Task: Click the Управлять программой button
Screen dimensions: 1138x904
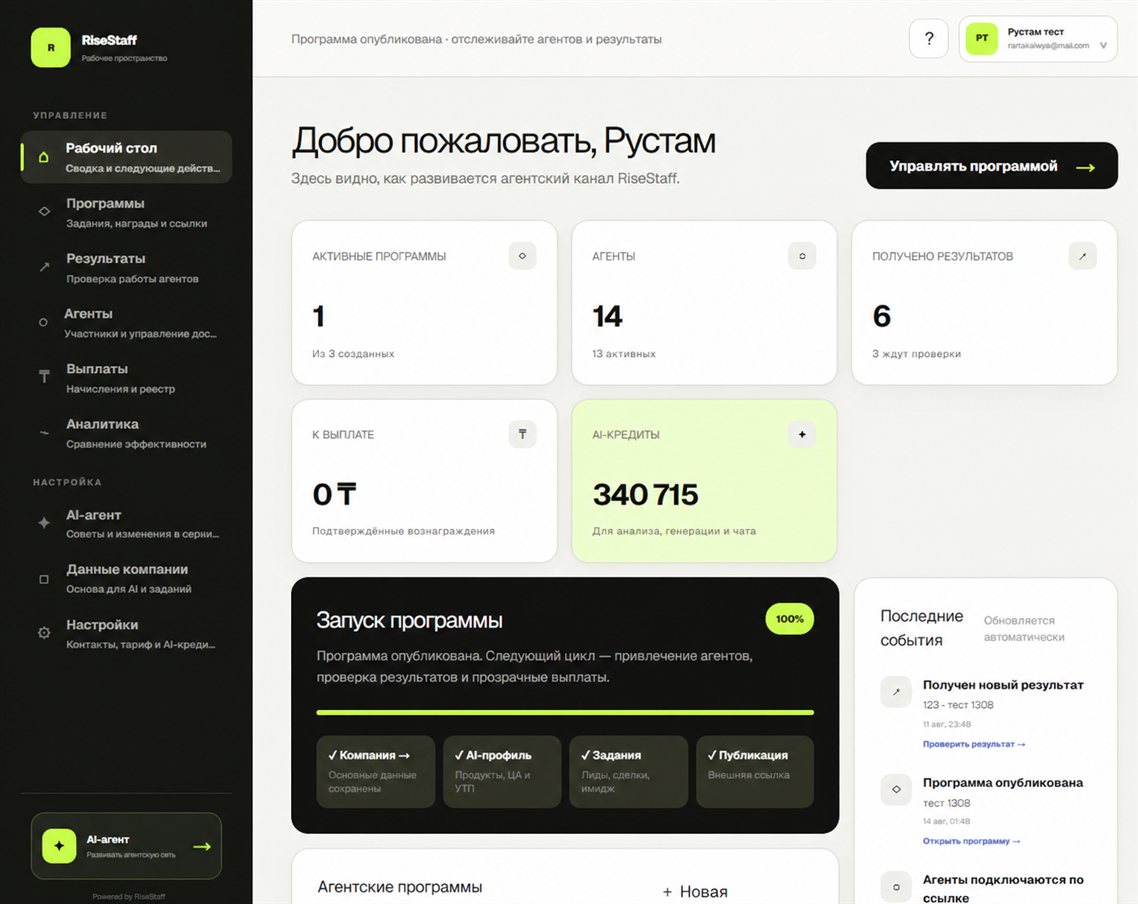Action: tap(991, 165)
